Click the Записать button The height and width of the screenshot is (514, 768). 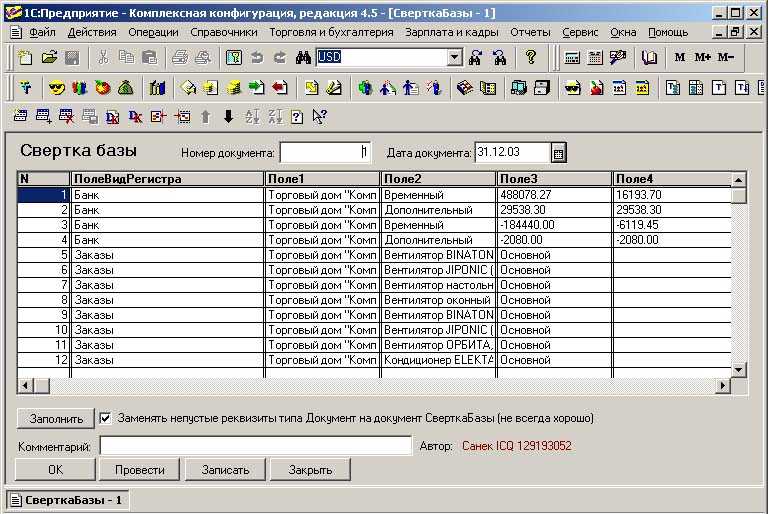tap(225, 470)
